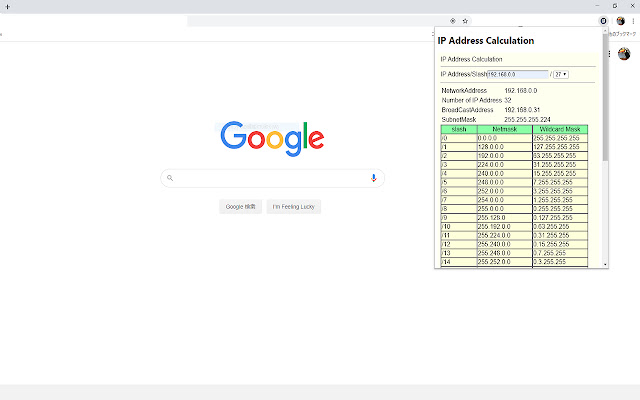Screen dimensions: 640x400
Task: Click wildcard cell 0.255.255.255
Action: 560,209
